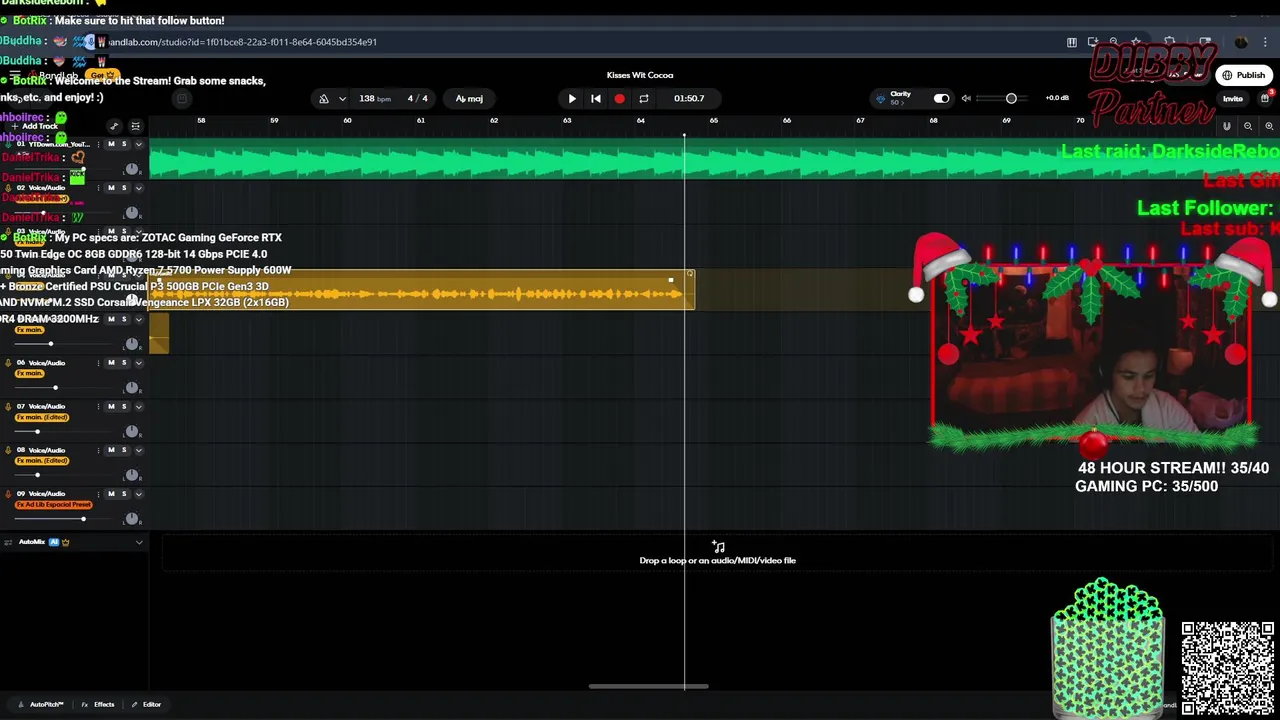Click the master volume slider handle

click(1011, 99)
